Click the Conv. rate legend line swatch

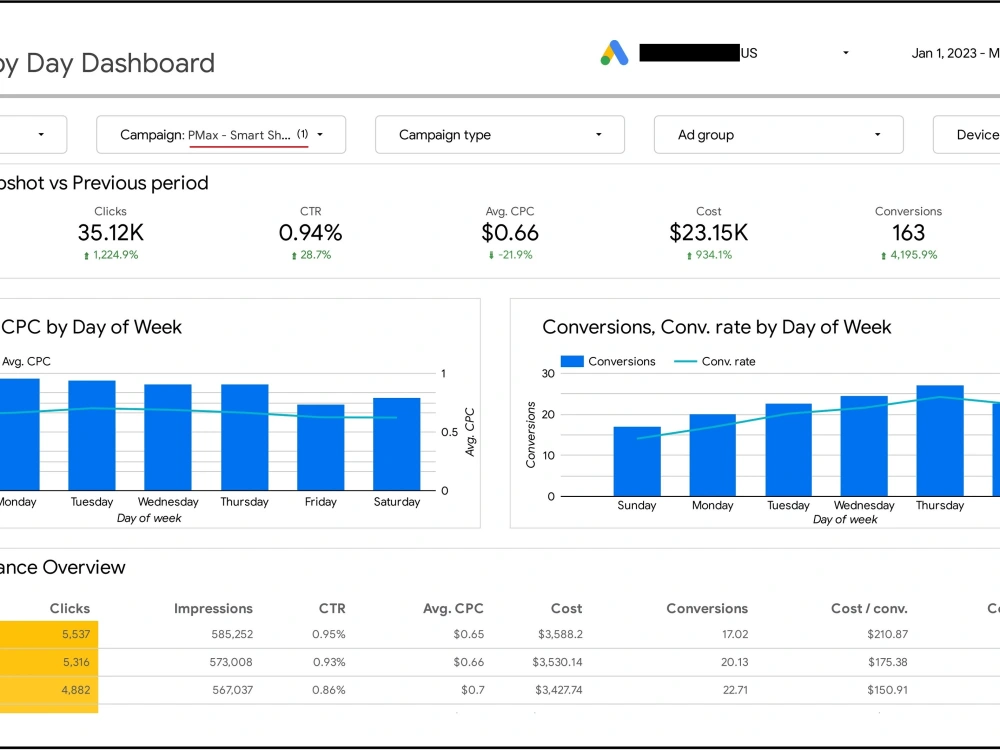[685, 362]
